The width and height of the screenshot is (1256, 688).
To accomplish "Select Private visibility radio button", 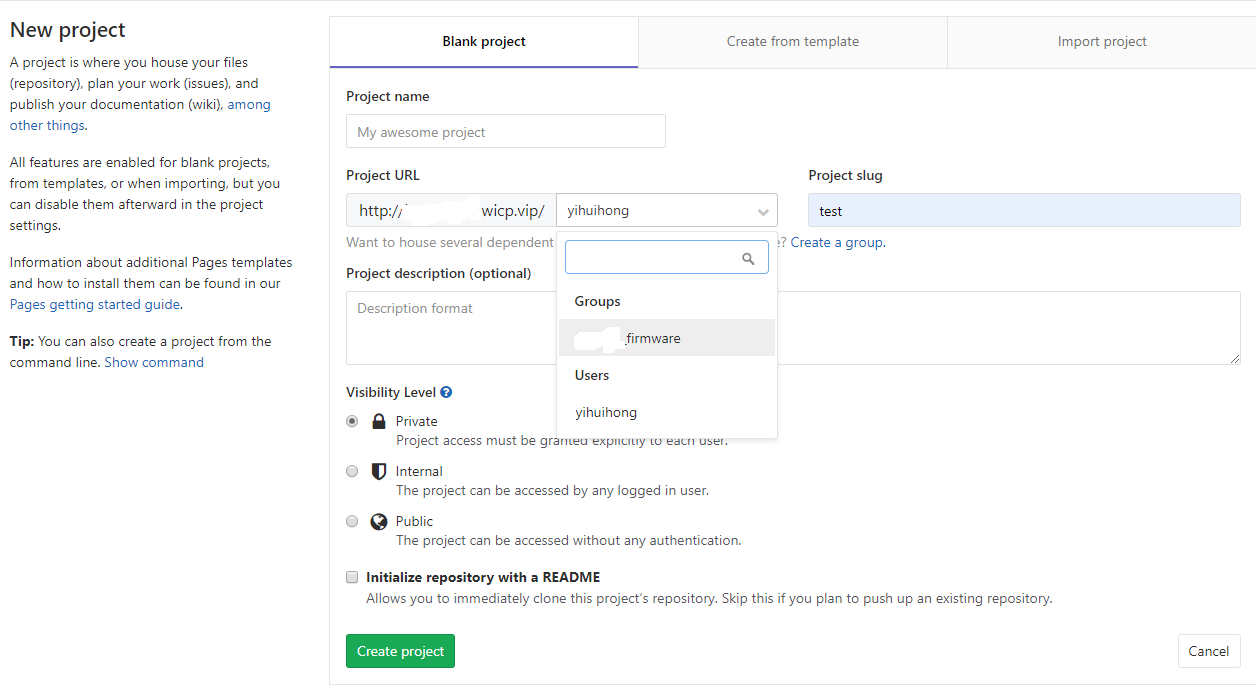I will pos(352,420).
